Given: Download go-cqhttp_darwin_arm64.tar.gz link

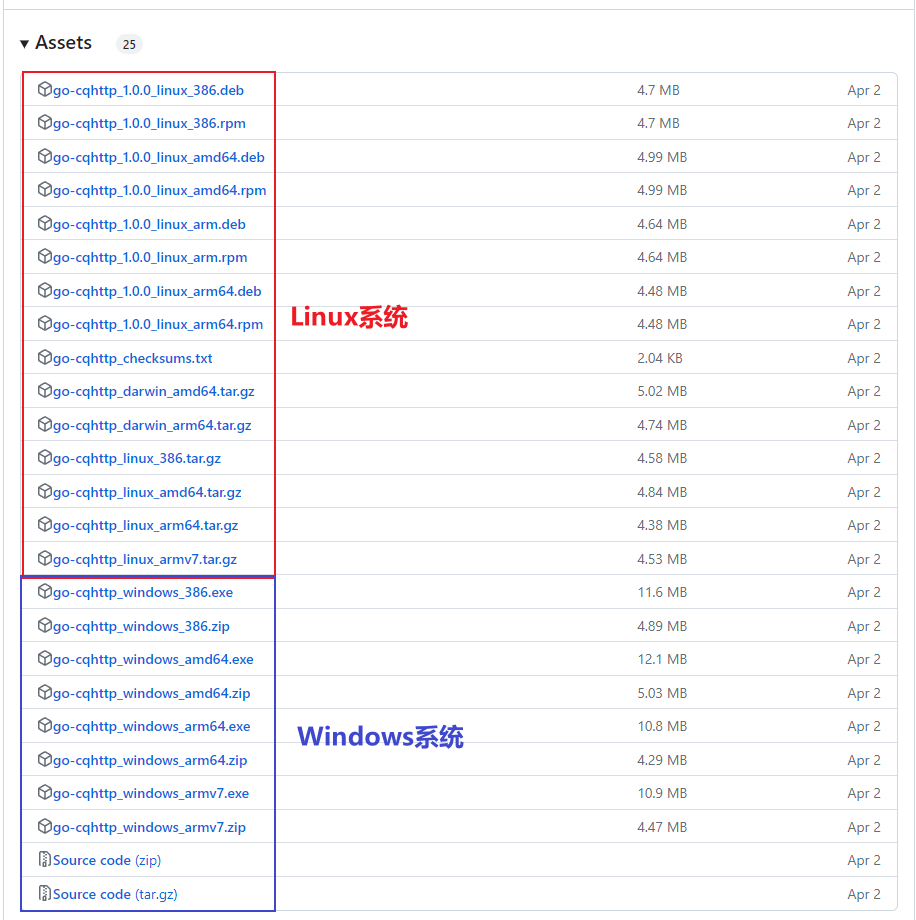Looking at the screenshot, I should point(152,425).
